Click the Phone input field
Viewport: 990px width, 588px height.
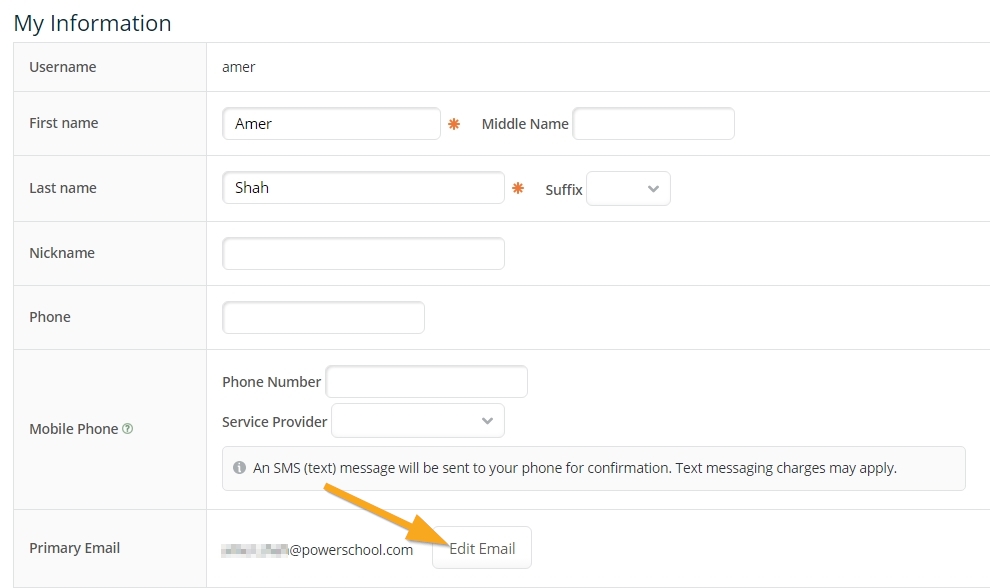[323, 317]
